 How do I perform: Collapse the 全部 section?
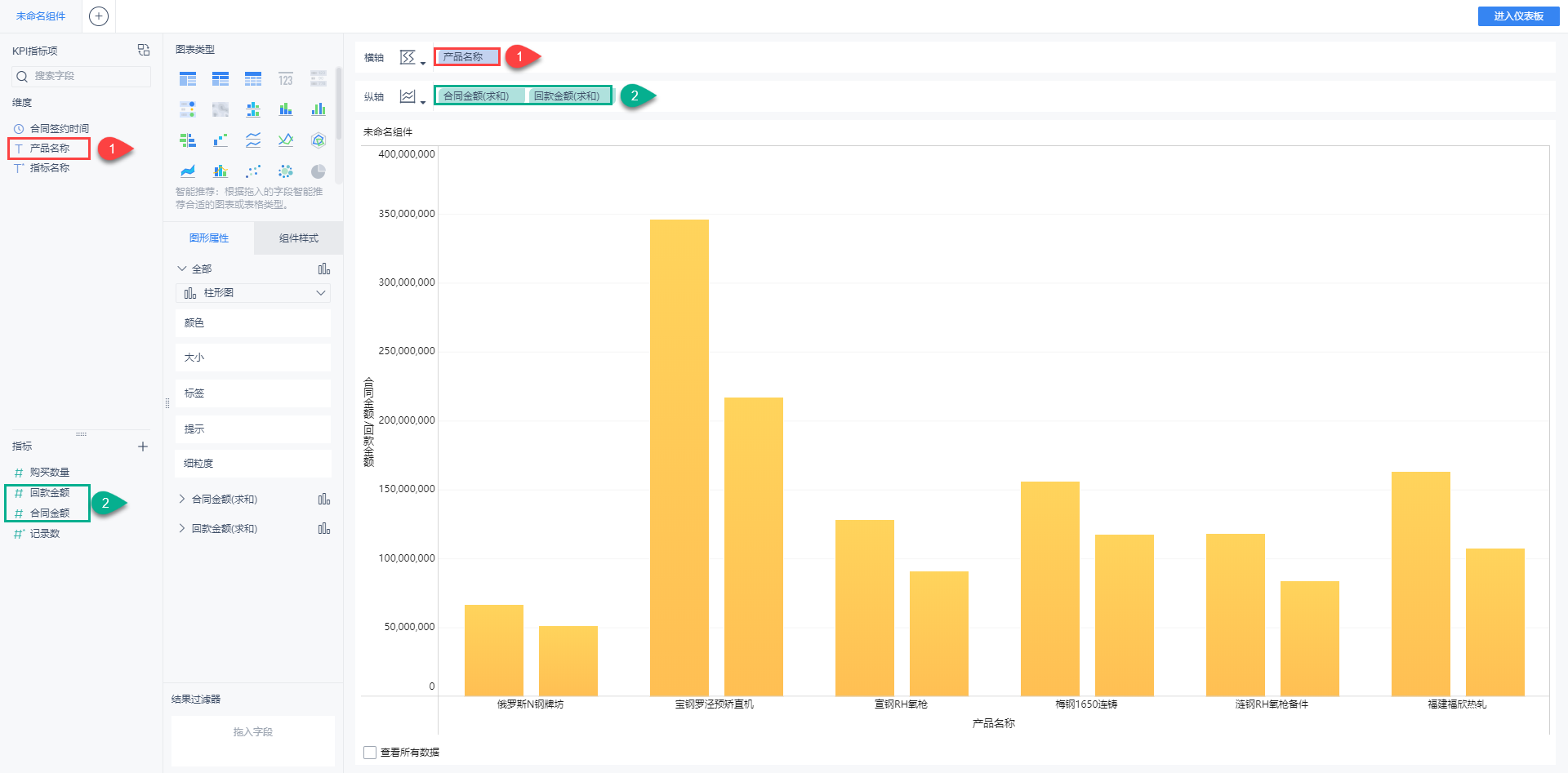182,269
